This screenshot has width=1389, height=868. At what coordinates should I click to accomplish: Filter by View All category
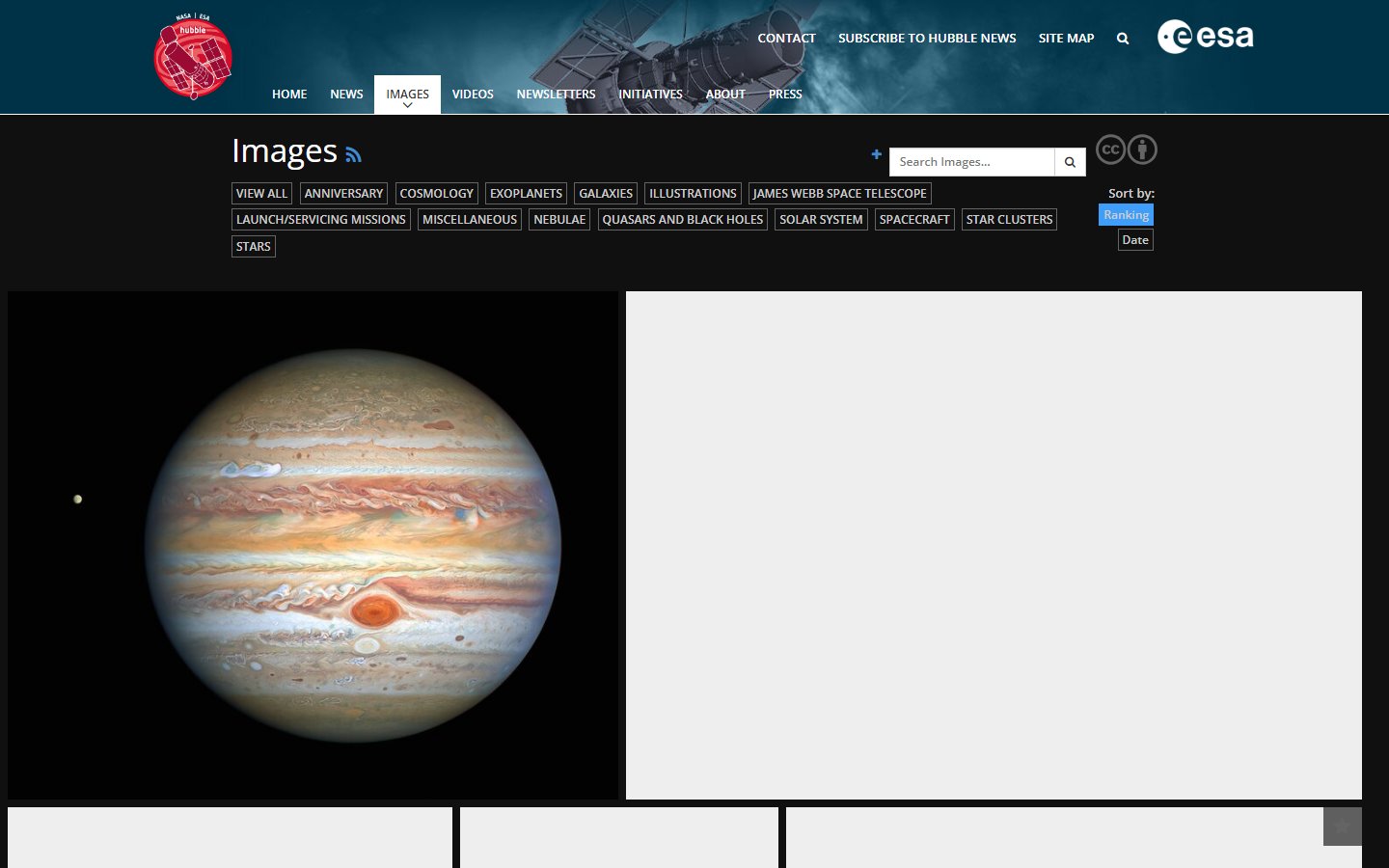click(x=261, y=194)
